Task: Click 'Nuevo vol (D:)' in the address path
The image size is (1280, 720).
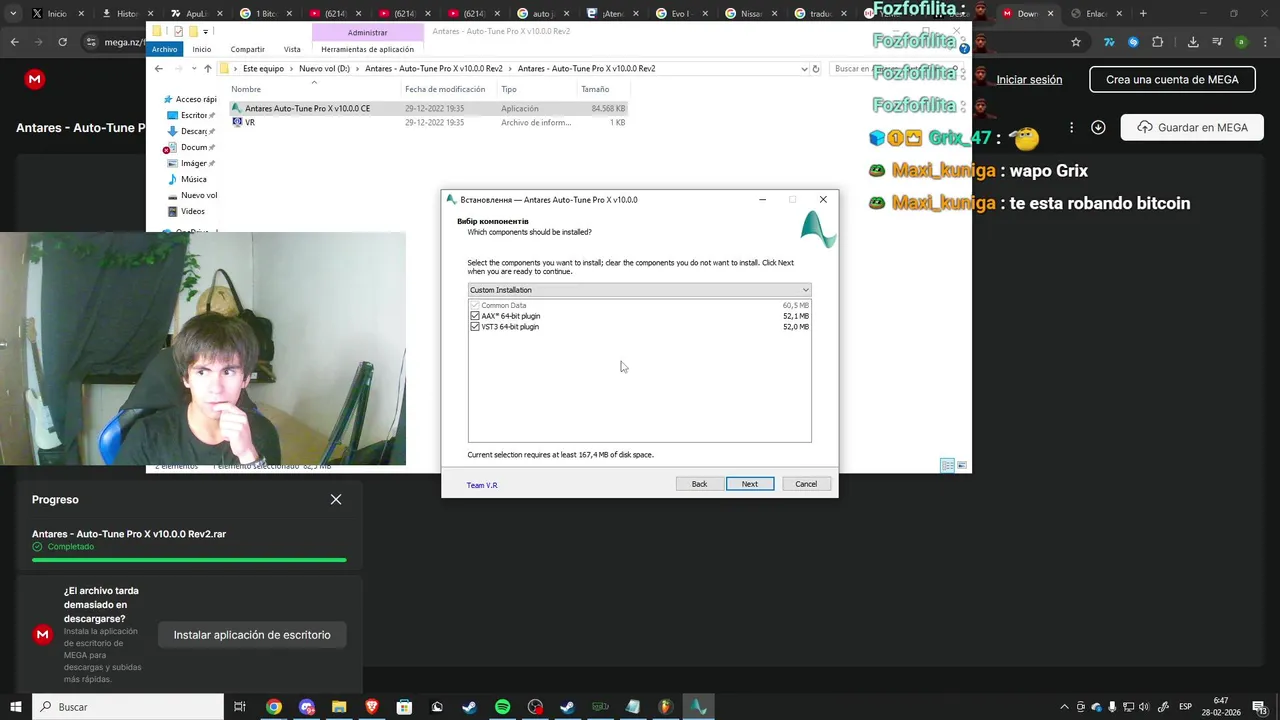Action: pyautogui.click(x=324, y=69)
